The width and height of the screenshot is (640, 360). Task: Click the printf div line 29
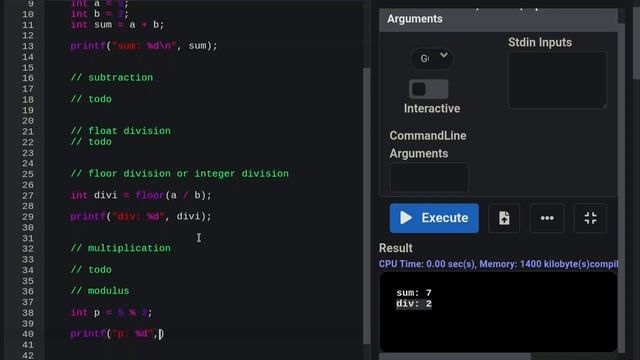[x=141, y=216]
